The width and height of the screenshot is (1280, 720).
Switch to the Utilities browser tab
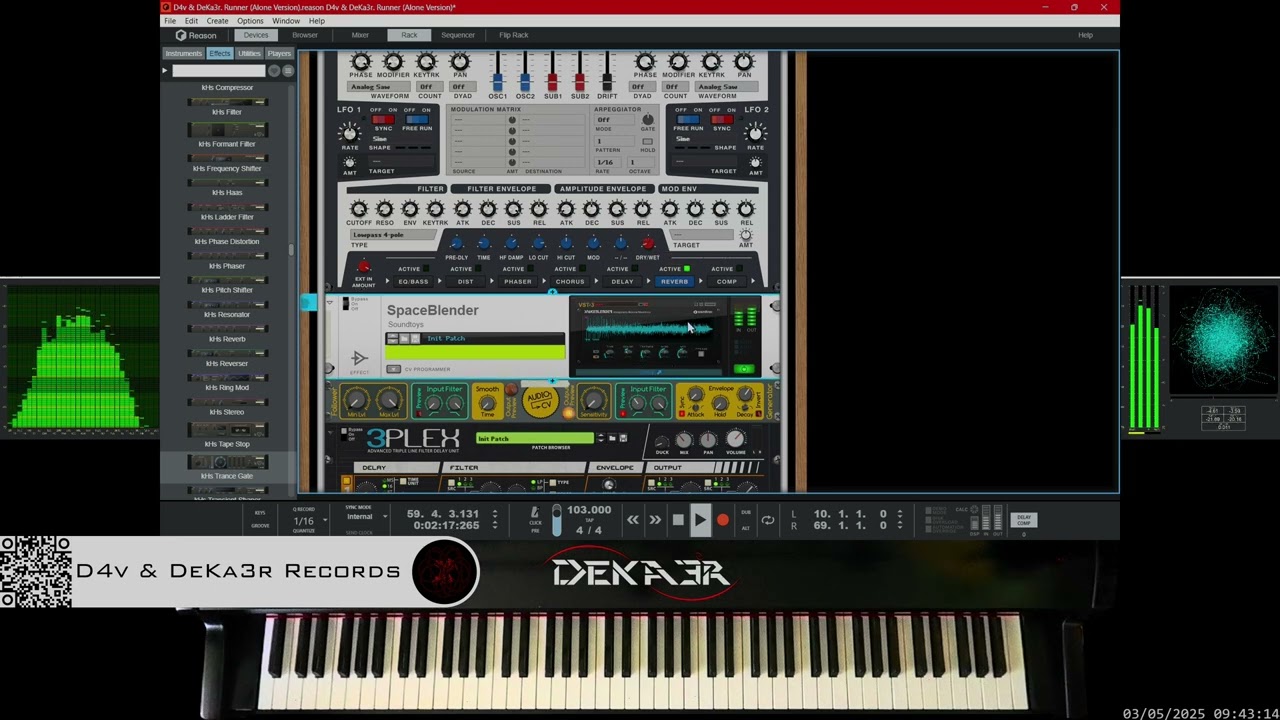(250, 53)
